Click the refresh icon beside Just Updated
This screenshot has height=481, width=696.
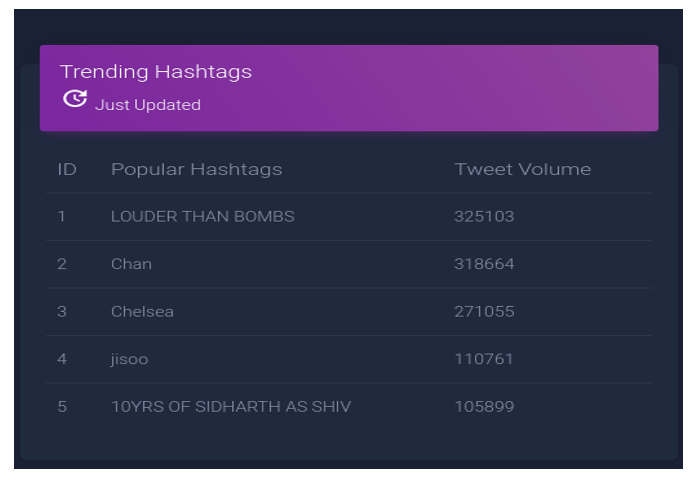[74, 98]
